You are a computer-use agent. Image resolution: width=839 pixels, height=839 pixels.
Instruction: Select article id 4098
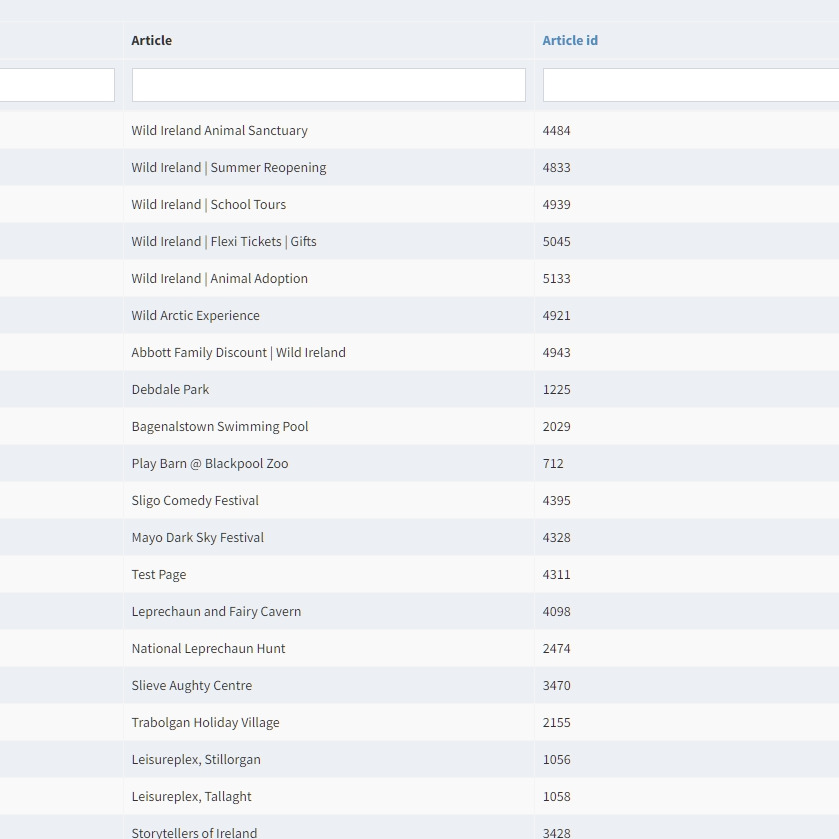pyautogui.click(x=556, y=611)
